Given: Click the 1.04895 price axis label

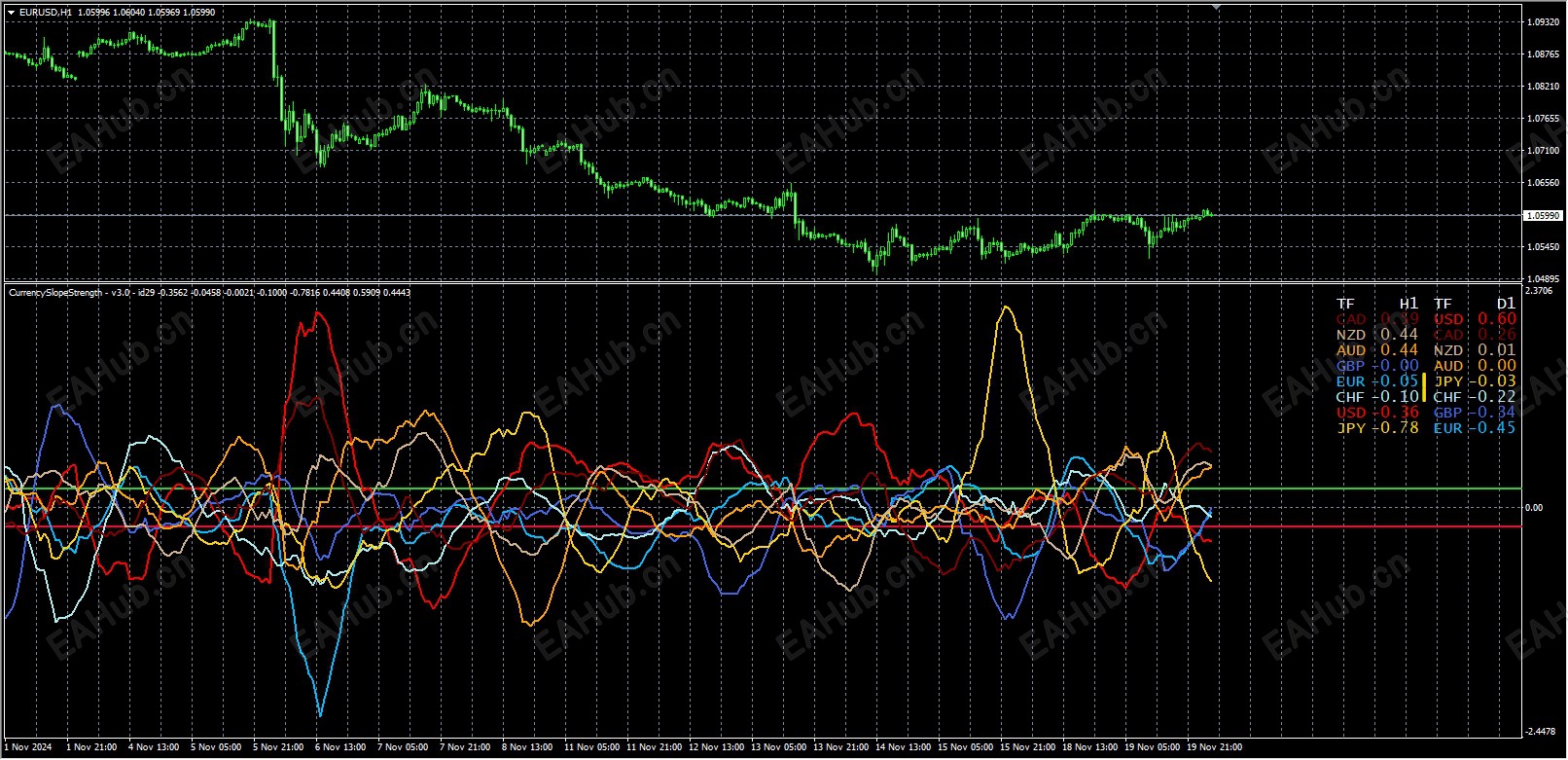Looking at the screenshot, I should pos(1543,278).
